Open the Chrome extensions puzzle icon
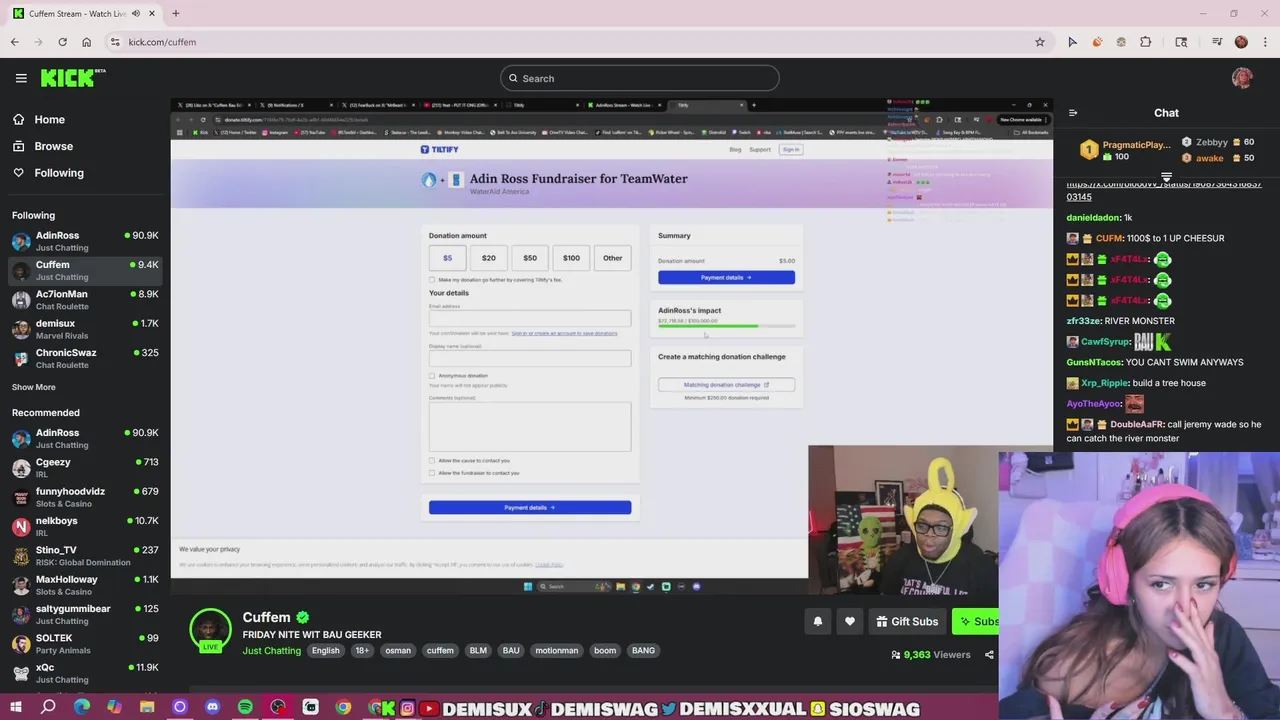Image resolution: width=1280 pixels, height=720 pixels. point(1146,42)
